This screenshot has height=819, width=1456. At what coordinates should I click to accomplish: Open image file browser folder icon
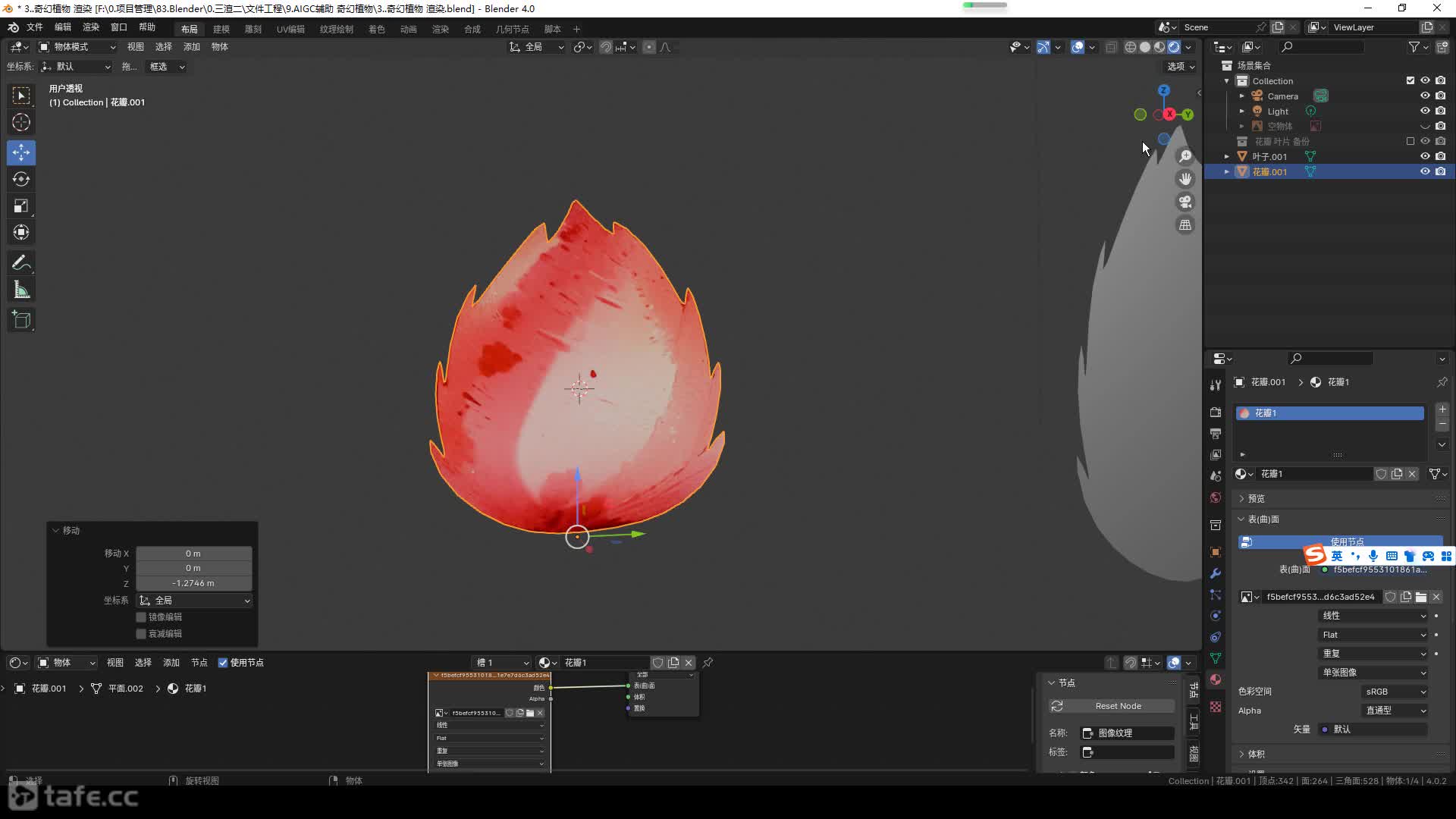[x=1421, y=597]
